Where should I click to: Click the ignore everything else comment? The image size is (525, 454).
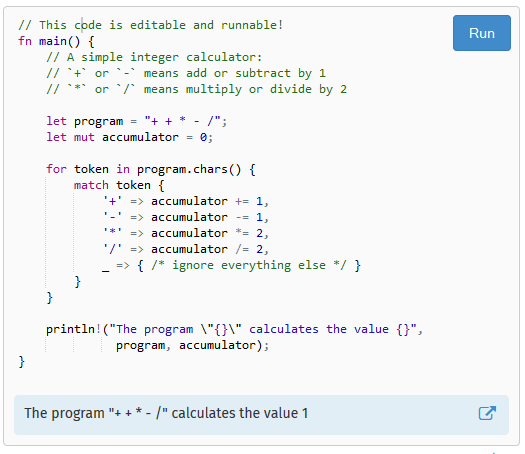249,265
